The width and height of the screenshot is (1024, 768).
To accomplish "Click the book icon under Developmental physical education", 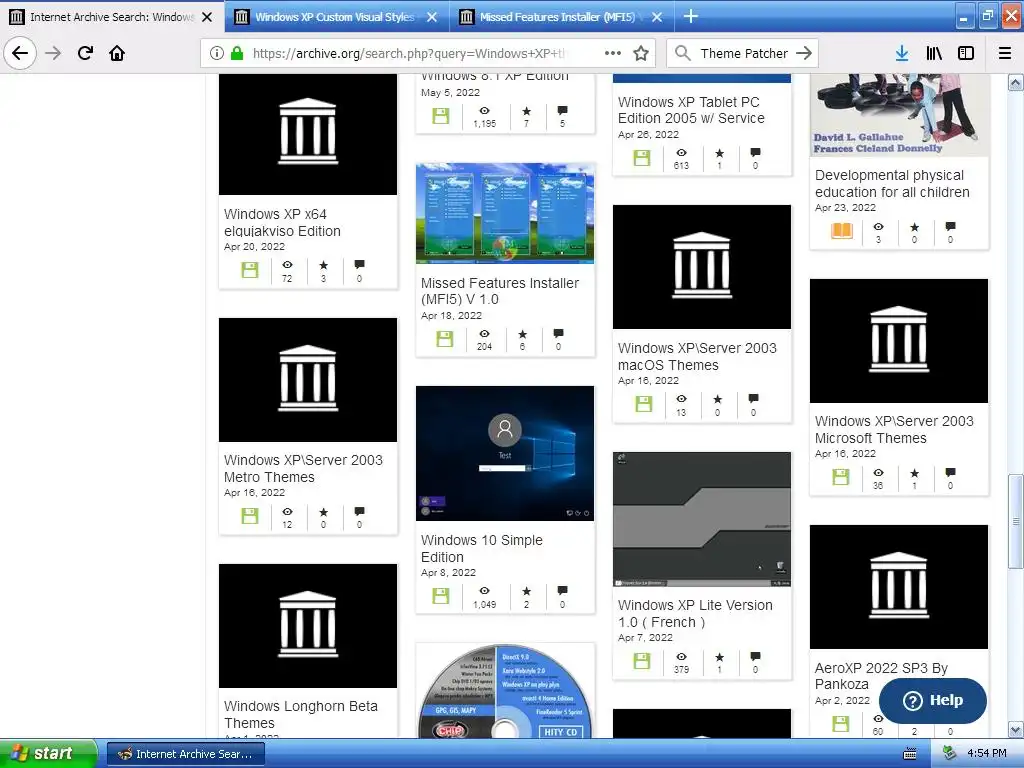I will (x=842, y=231).
